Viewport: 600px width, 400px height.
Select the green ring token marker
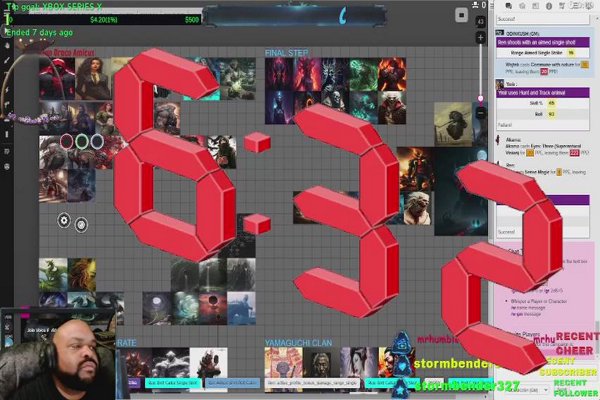coord(82,142)
